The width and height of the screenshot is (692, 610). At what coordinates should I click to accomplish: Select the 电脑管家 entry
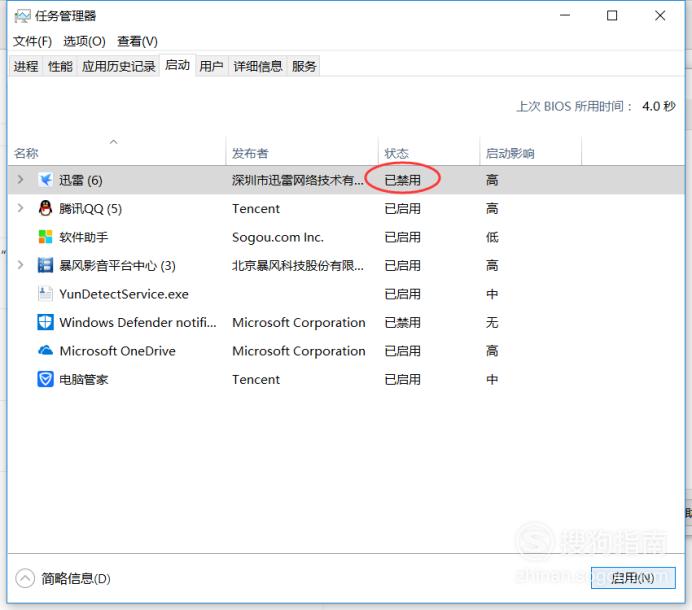[83, 379]
